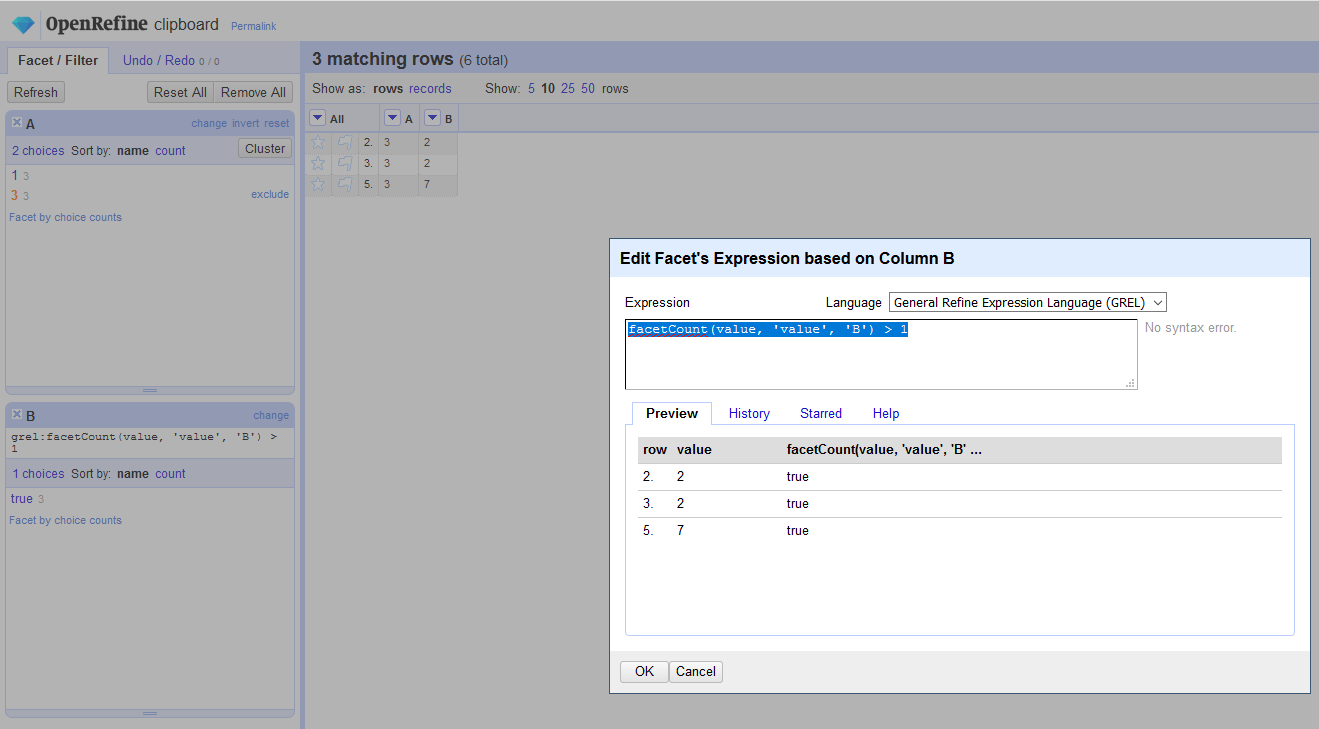Star row 3 in the data grid

coord(318,163)
